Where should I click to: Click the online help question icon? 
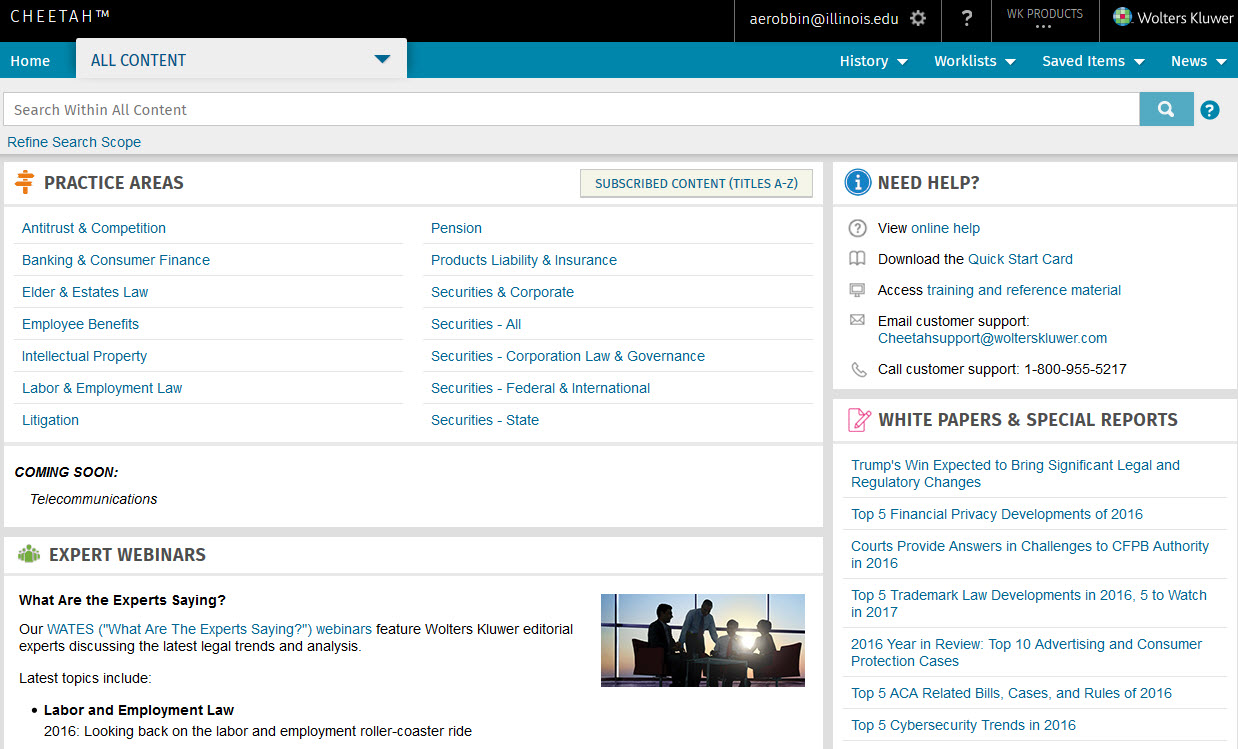point(857,228)
